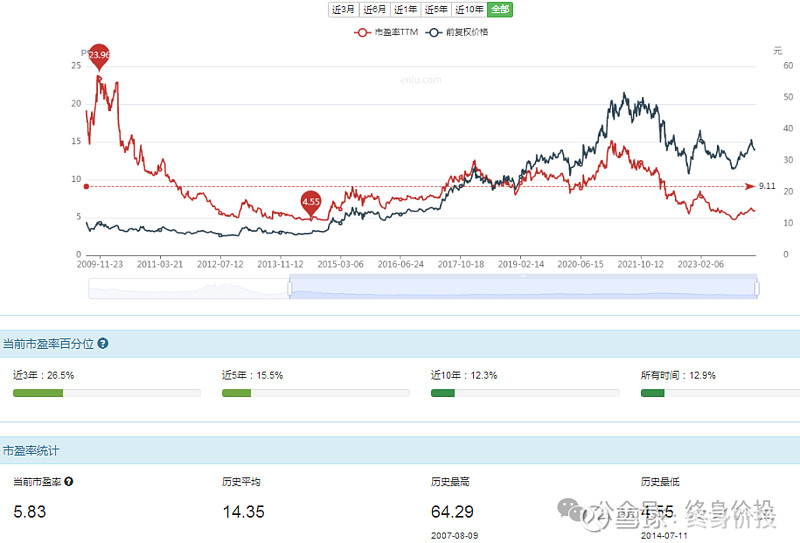Click the green 全部 range button
The image size is (800, 543).
click(x=500, y=10)
